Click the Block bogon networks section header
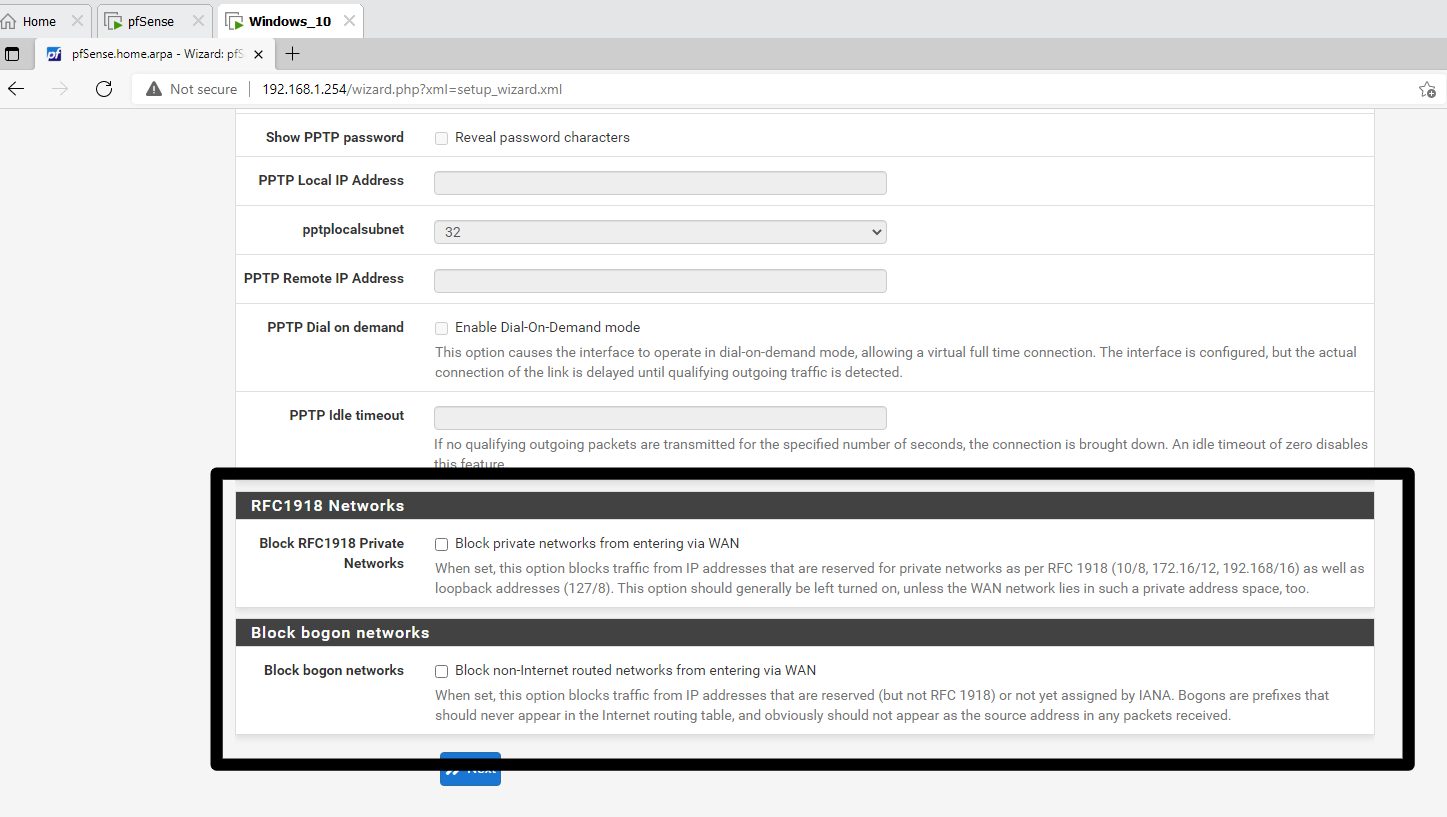This screenshot has height=817, width=1447. click(x=805, y=633)
